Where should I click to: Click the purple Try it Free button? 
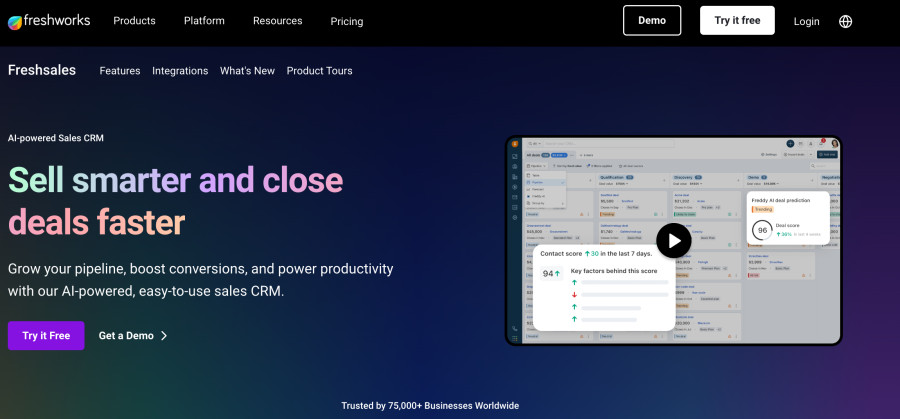[x=46, y=336]
